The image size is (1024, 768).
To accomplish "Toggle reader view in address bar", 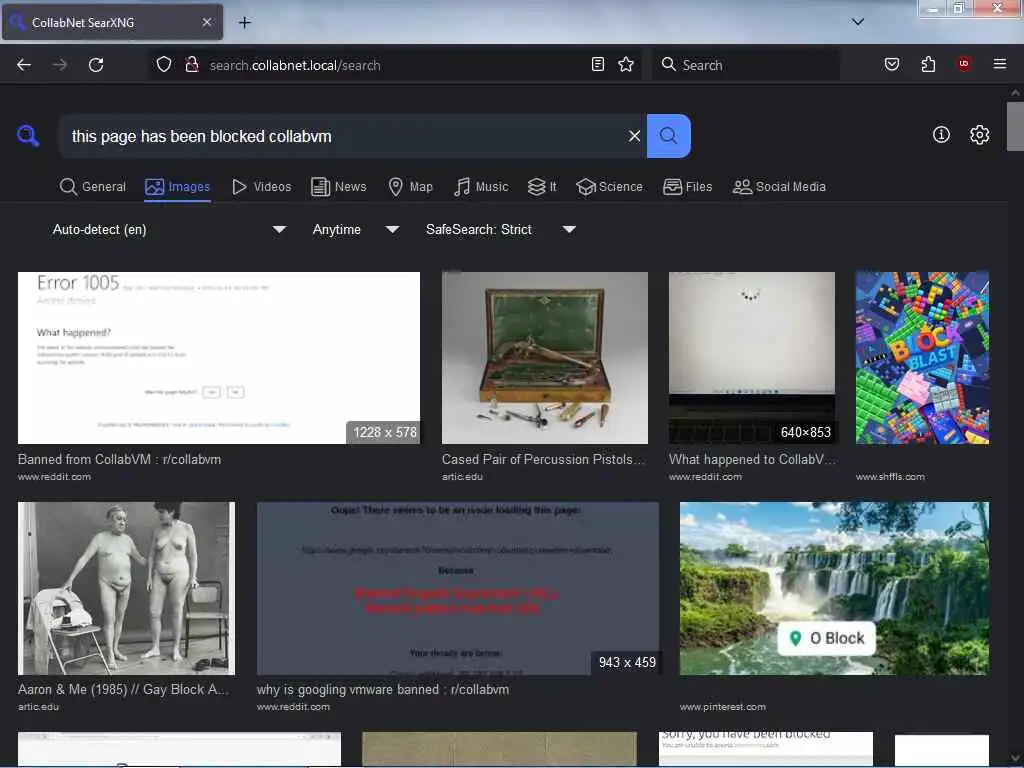I will coord(598,64).
